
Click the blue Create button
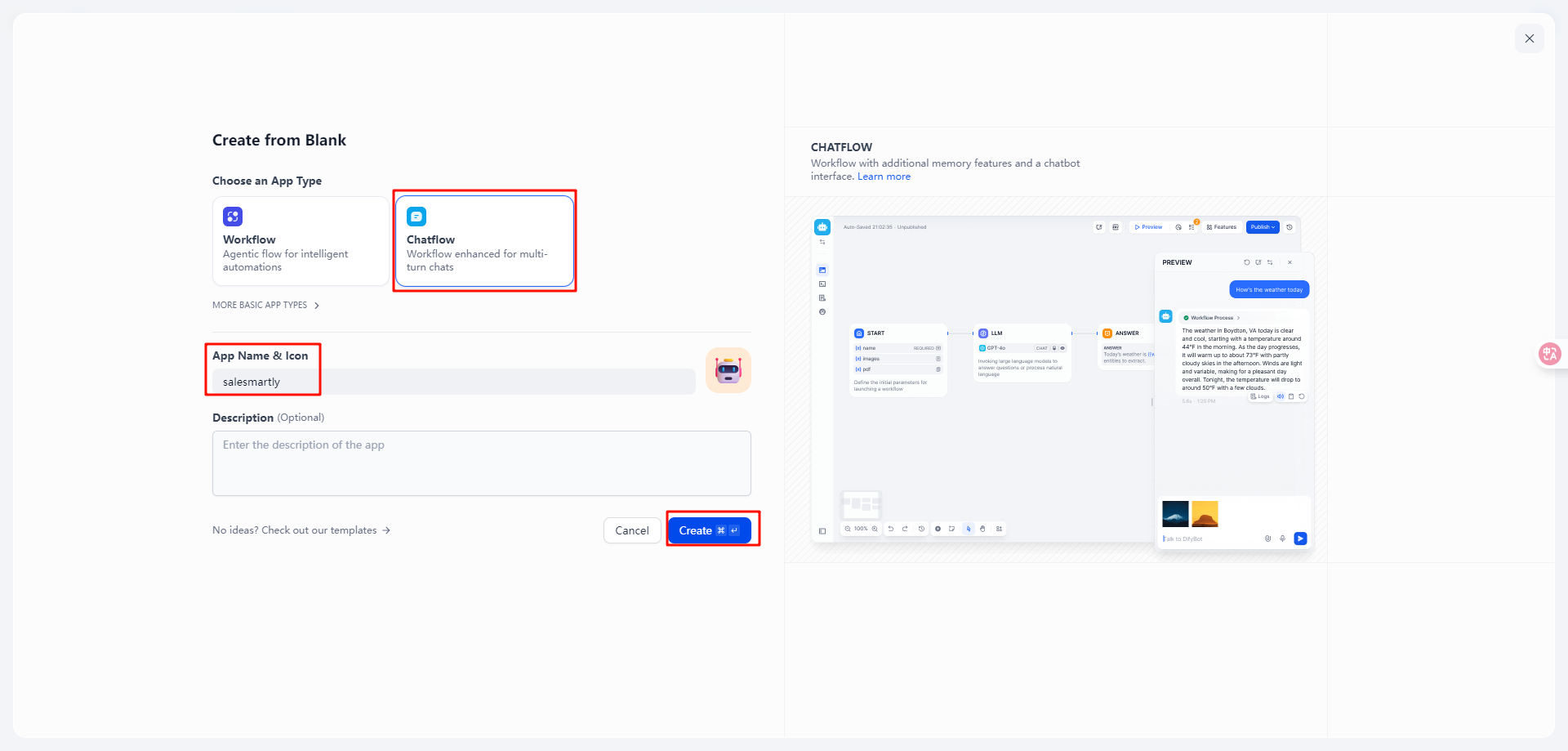tap(708, 530)
